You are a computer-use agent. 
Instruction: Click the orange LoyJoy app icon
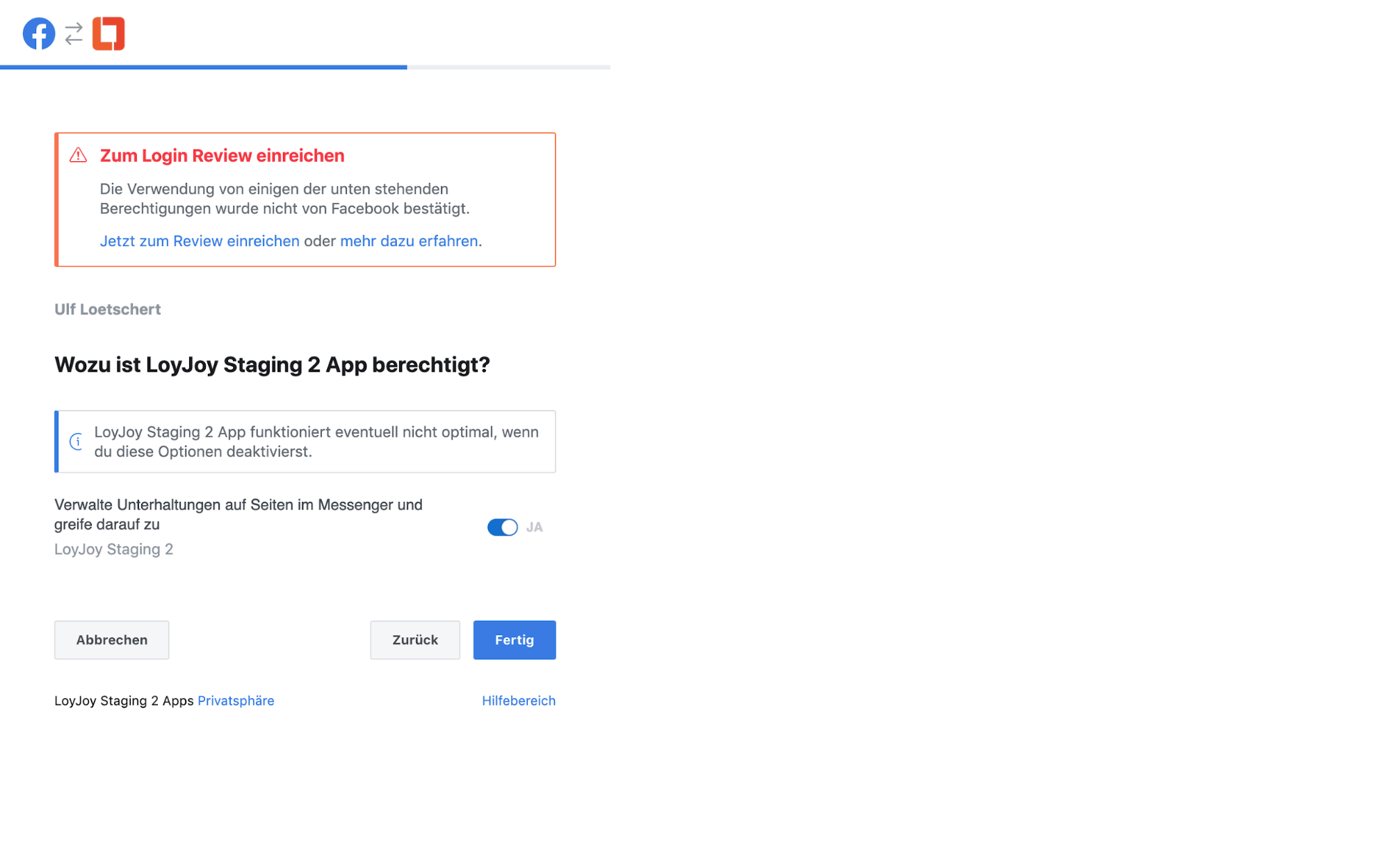(108, 33)
